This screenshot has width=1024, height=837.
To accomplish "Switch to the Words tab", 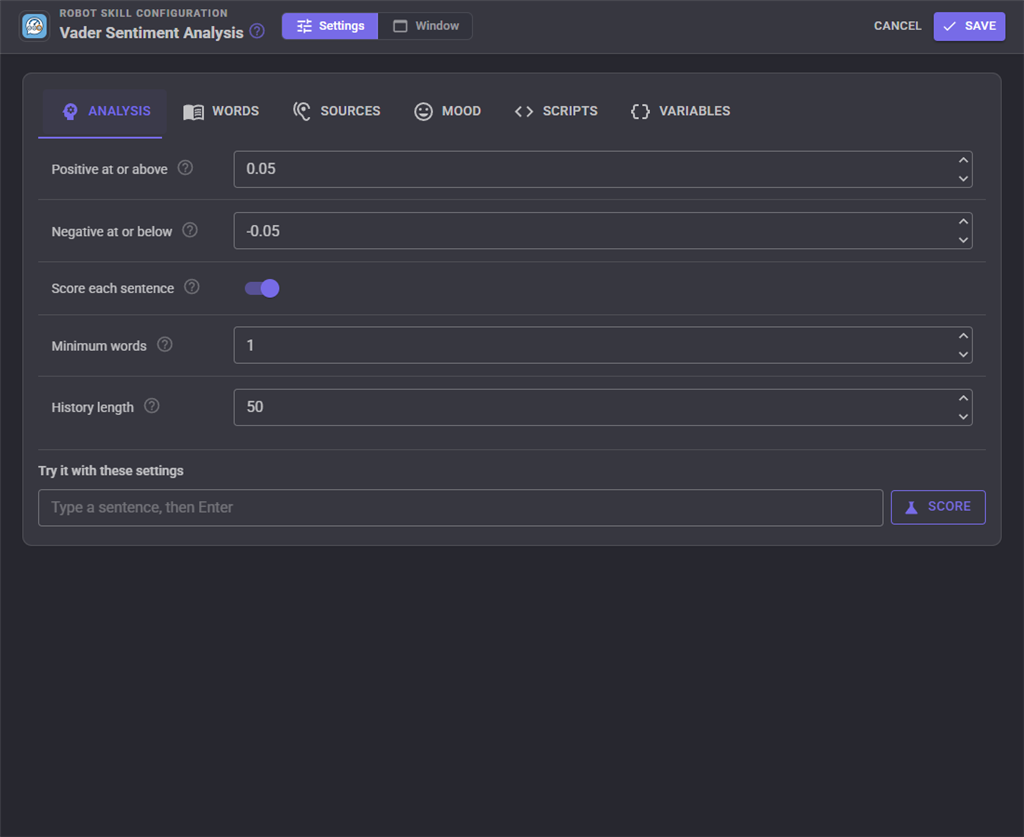I will tap(221, 112).
